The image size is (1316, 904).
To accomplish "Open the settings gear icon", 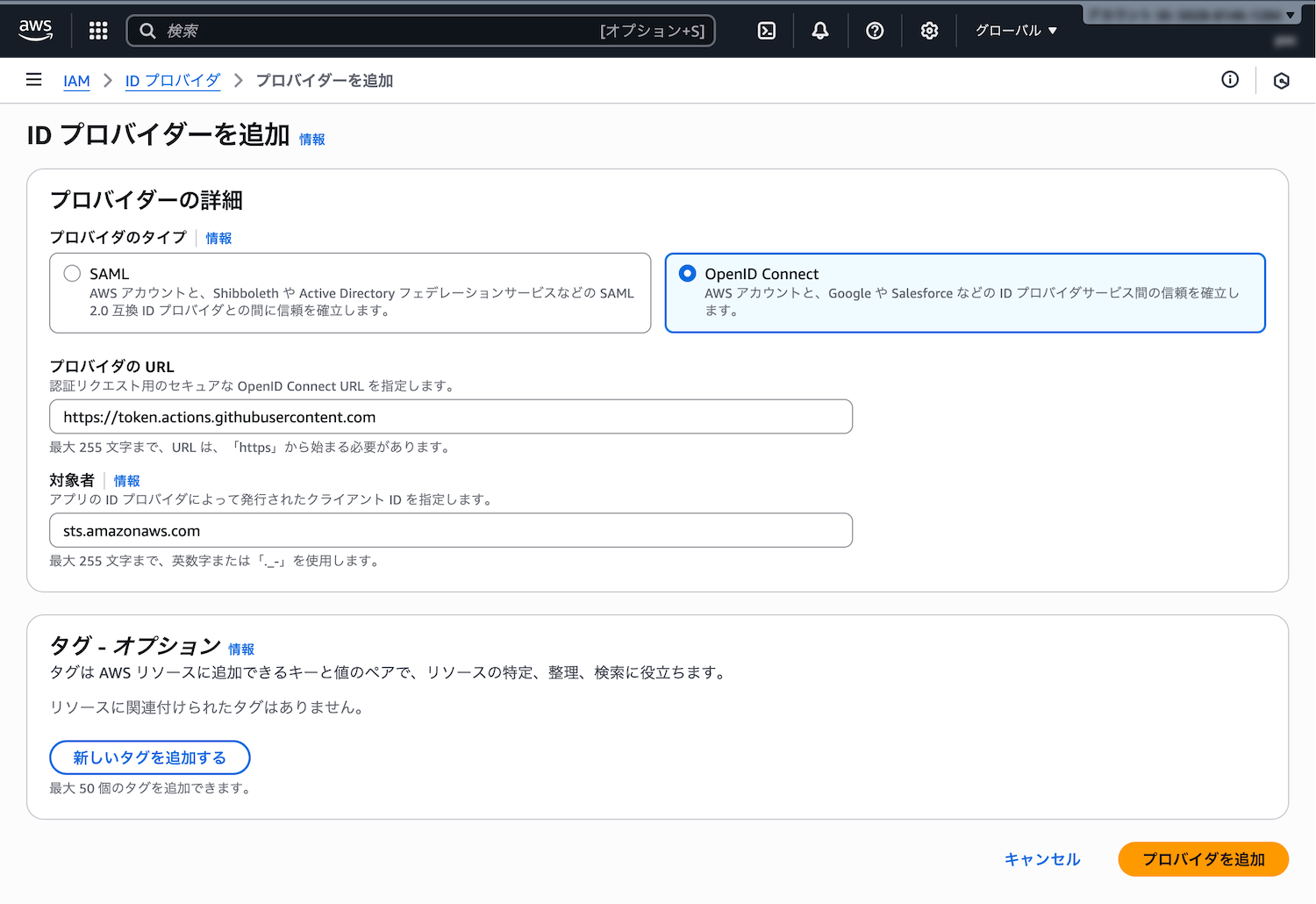I will coord(929,31).
